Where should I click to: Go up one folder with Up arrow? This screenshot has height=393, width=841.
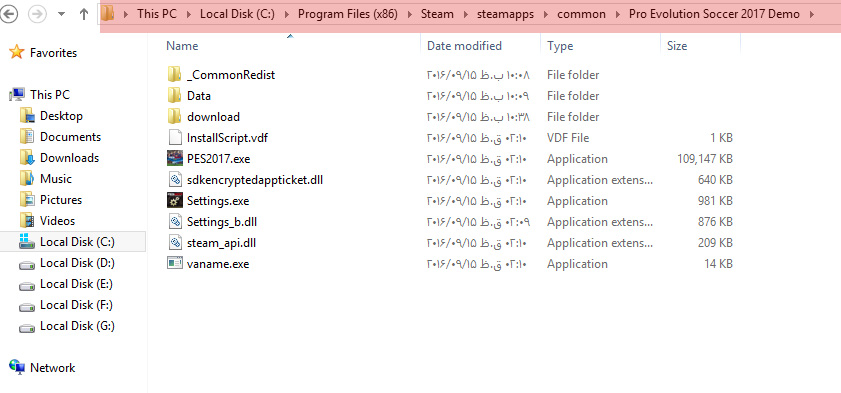(x=84, y=14)
